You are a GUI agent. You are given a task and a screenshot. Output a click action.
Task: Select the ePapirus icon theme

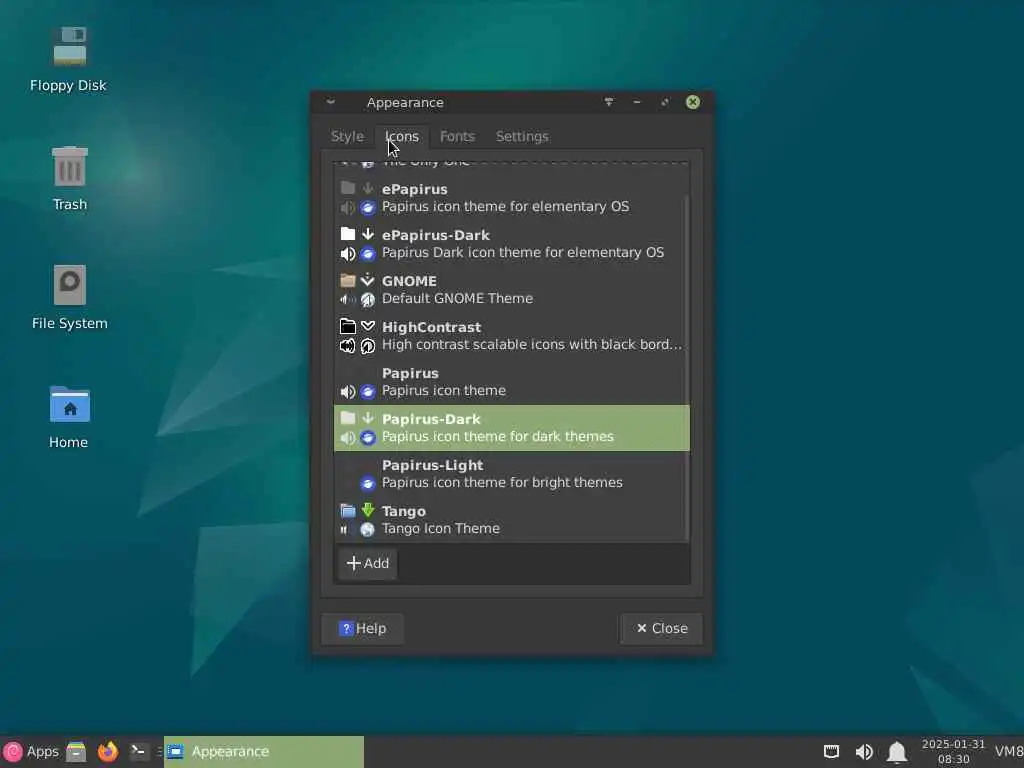click(511, 198)
